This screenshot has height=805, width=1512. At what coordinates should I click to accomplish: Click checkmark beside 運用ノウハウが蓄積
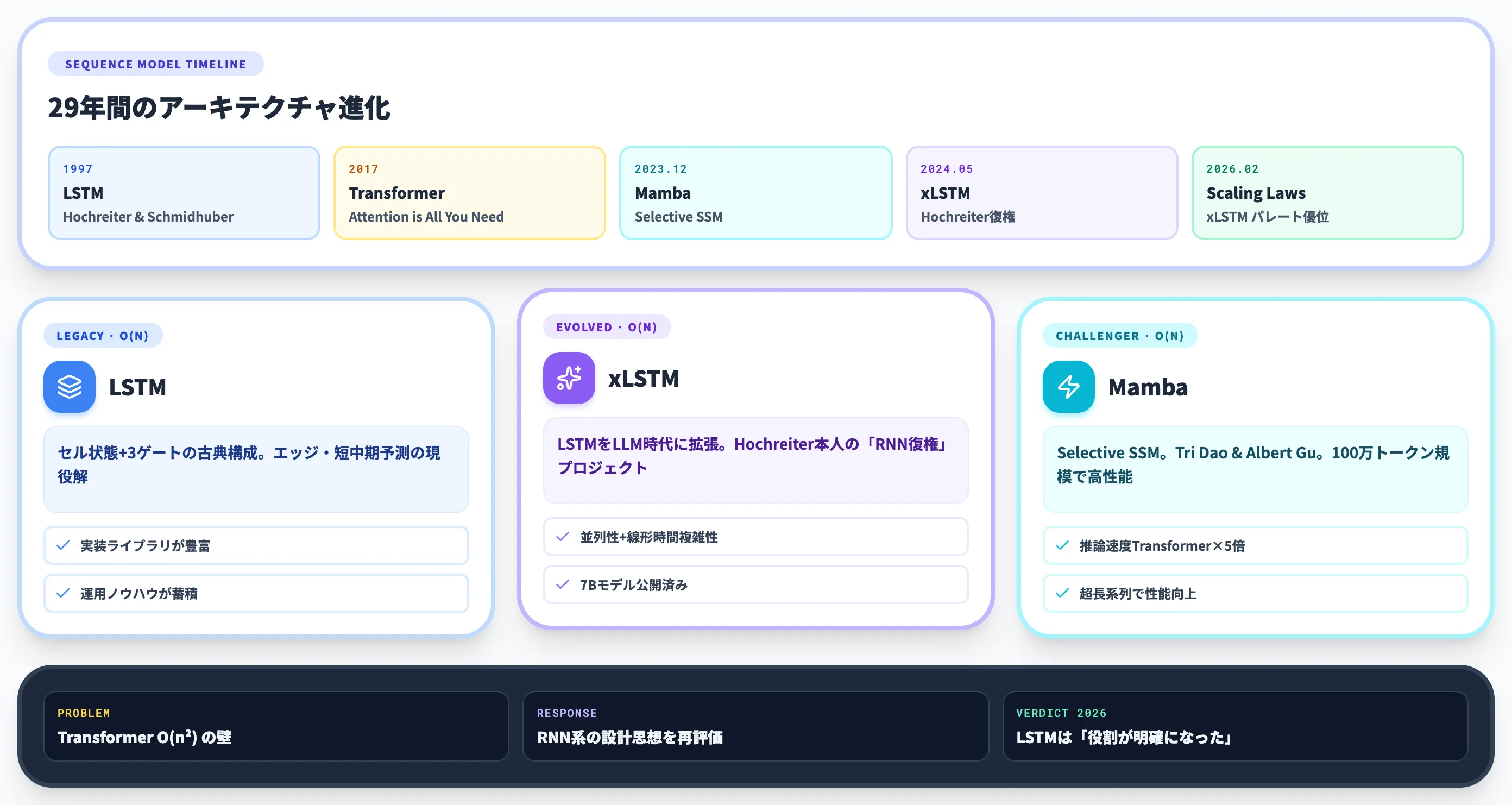(64, 593)
